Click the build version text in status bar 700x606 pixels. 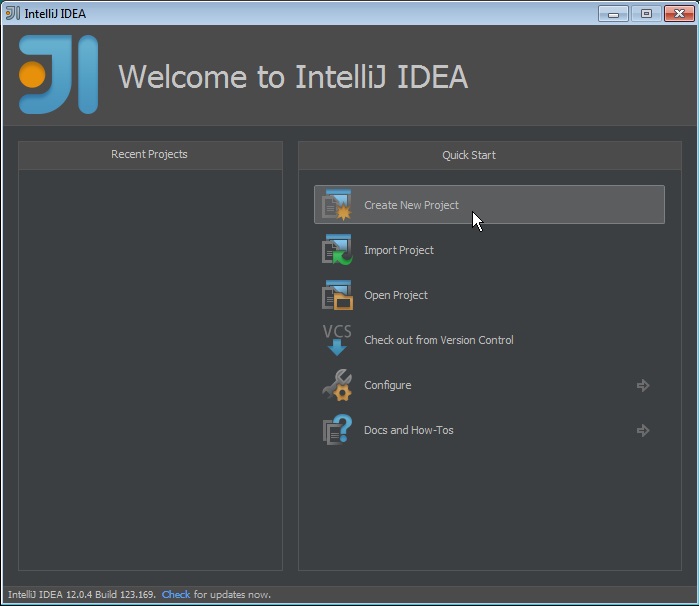click(82, 594)
